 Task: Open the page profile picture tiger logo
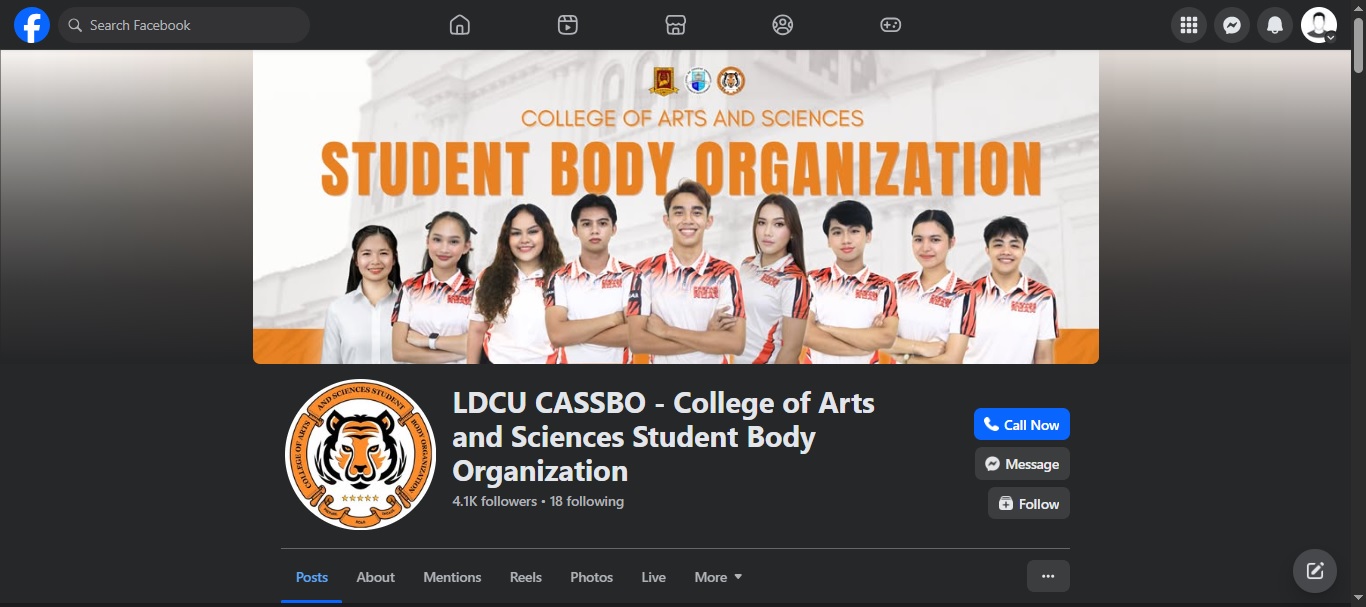pyautogui.click(x=361, y=455)
